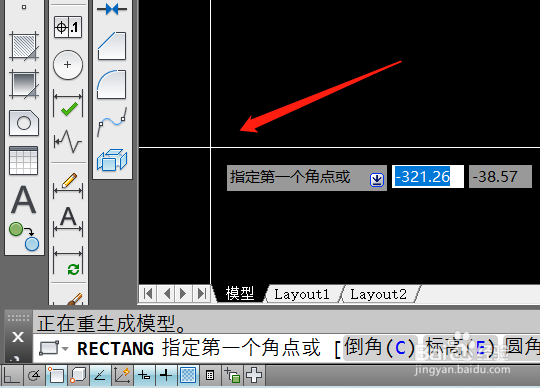
Task: Toggle Dynamic Input
Action: [144, 375]
